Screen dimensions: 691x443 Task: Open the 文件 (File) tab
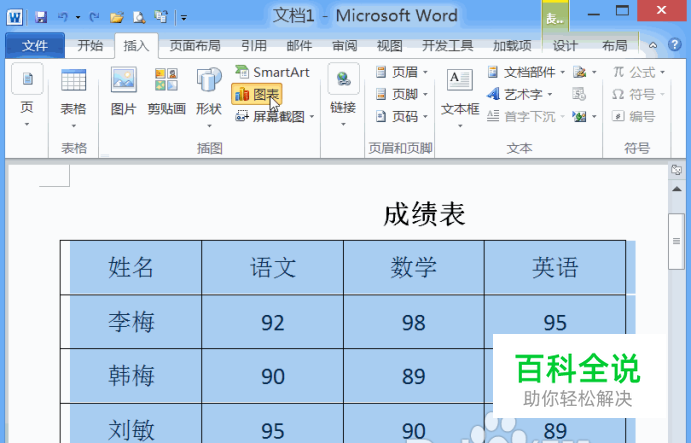pyautogui.click(x=35, y=45)
